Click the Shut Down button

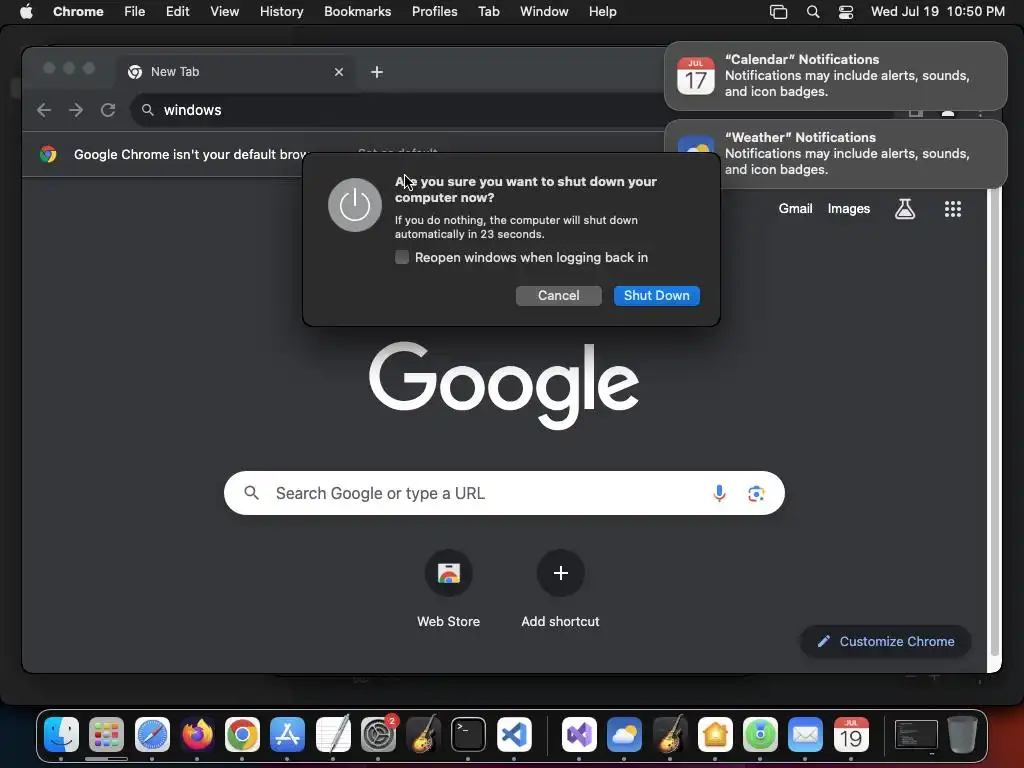coord(656,296)
